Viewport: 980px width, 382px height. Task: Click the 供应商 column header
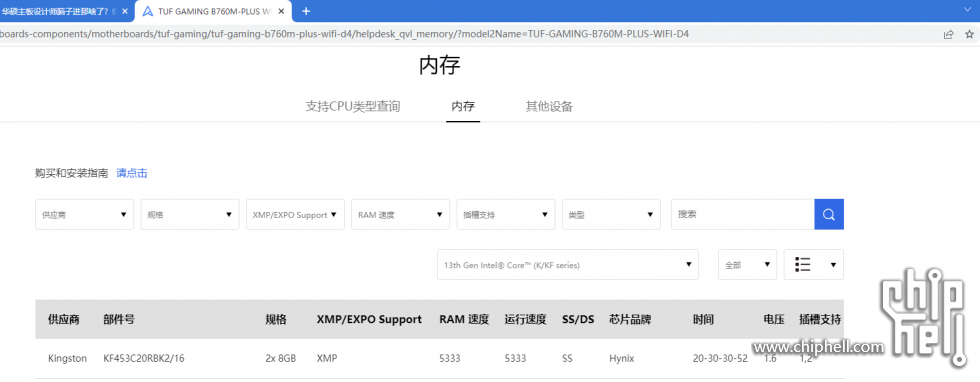(x=64, y=319)
